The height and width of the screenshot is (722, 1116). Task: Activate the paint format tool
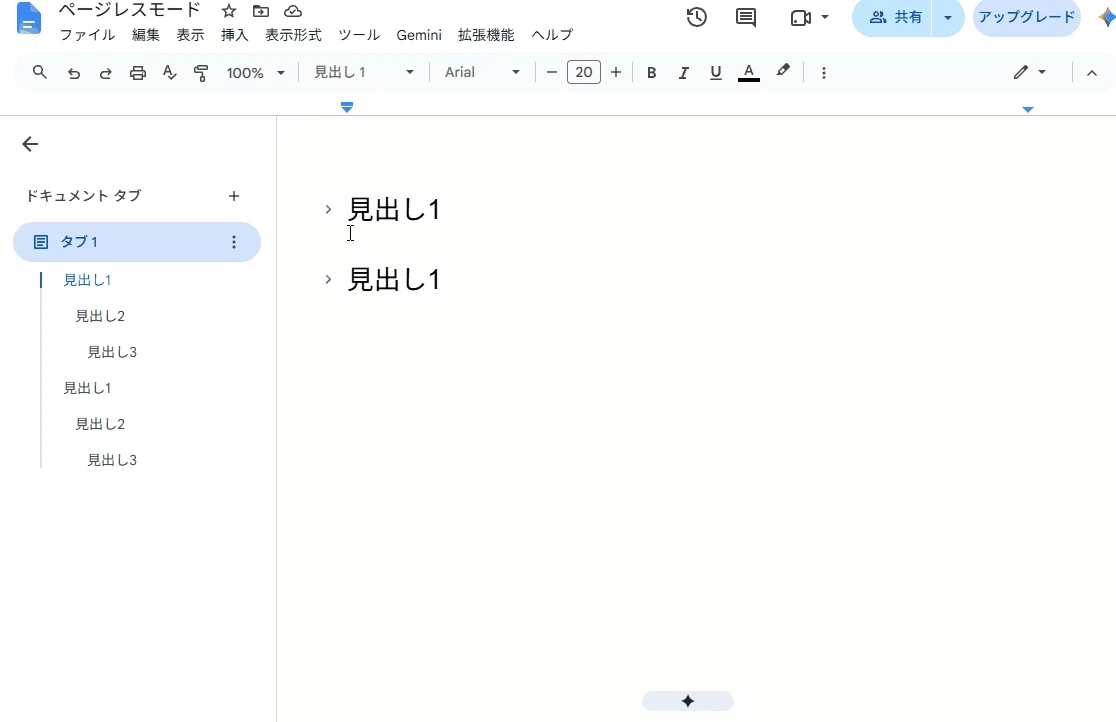201,73
